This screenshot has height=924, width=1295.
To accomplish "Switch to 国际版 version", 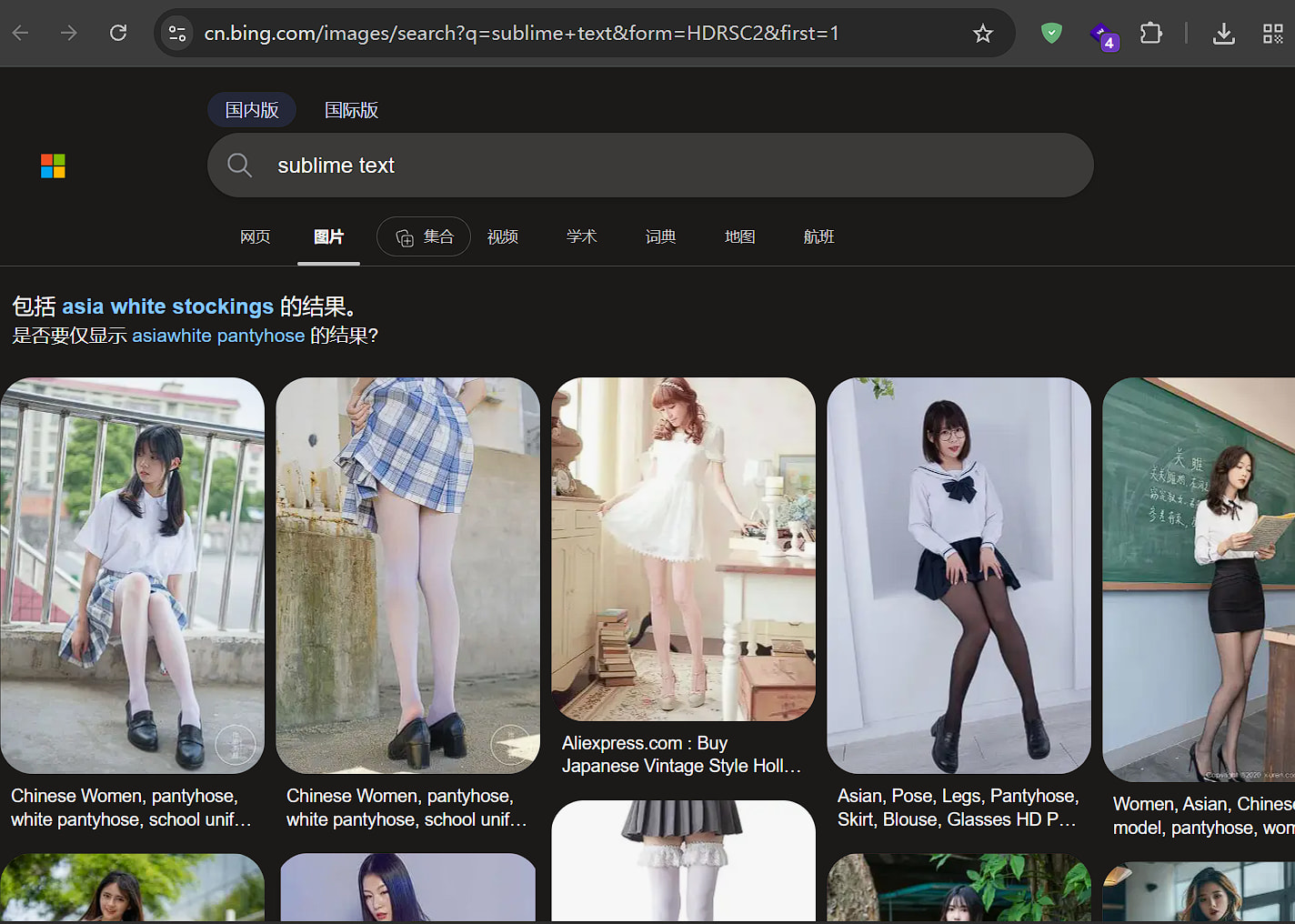I will click(351, 110).
